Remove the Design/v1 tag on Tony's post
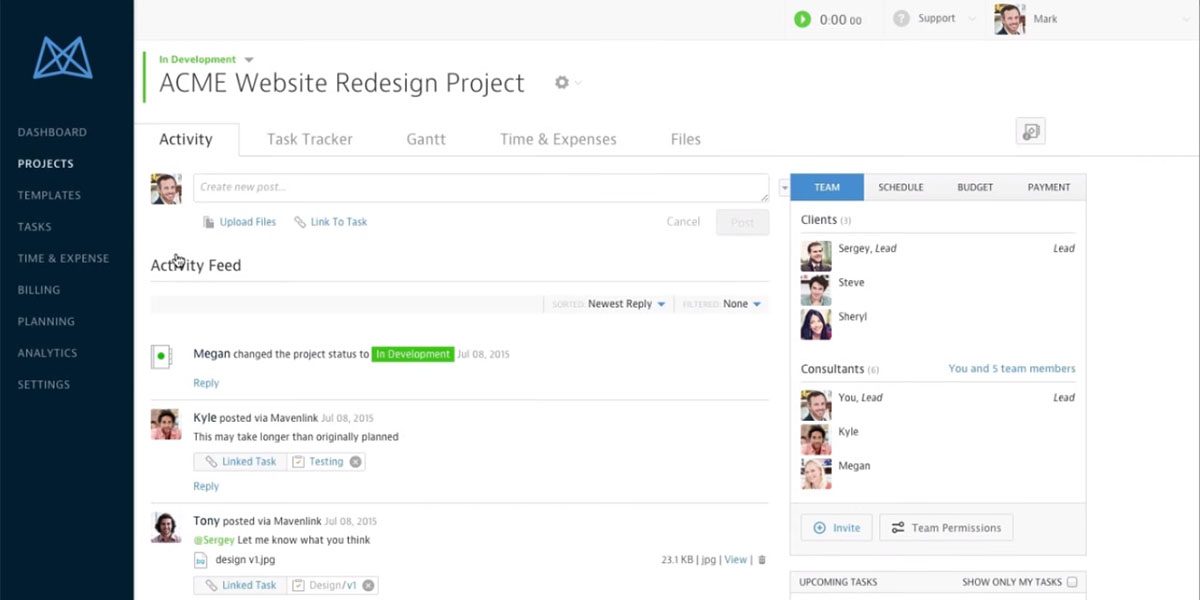The width and height of the screenshot is (1200, 600). (367, 585)
